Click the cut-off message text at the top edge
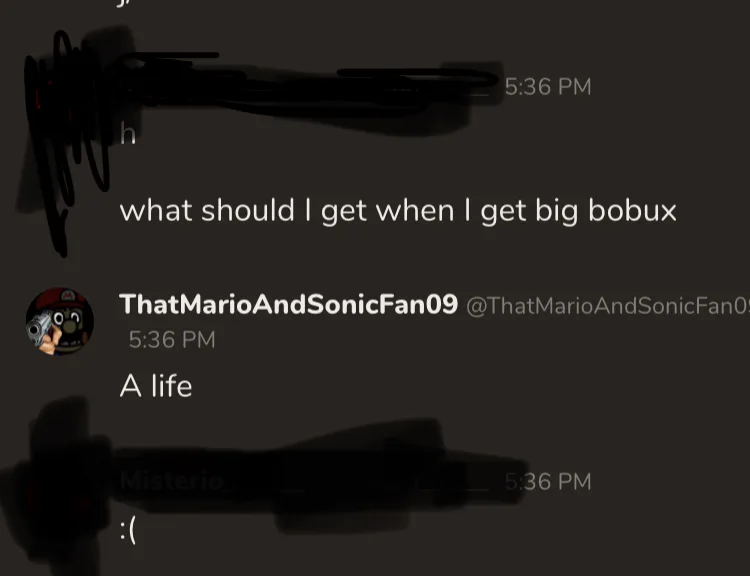750x576 pixels. (x=121, y=4)
